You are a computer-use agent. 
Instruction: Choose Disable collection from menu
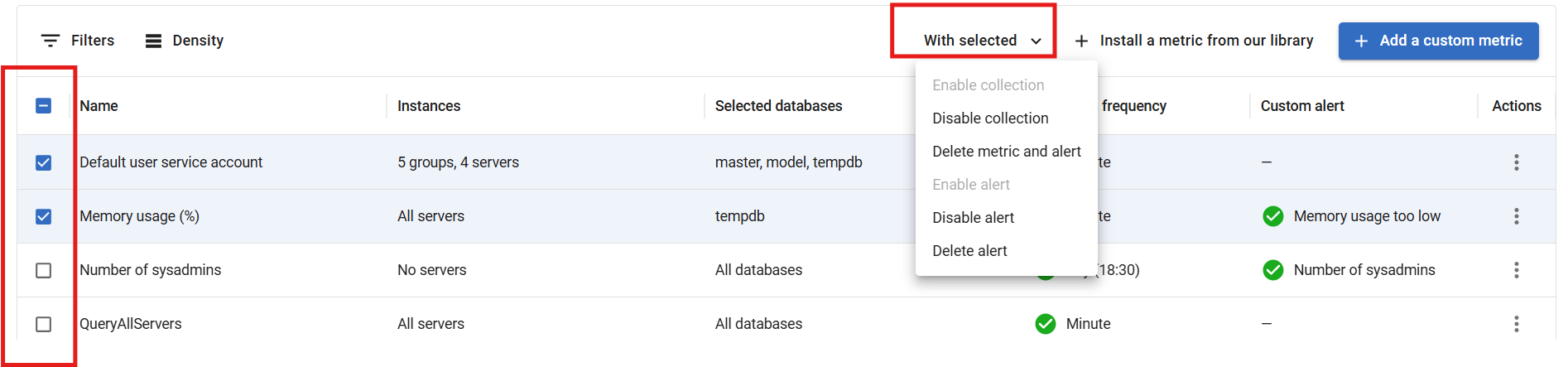point(990,118)
